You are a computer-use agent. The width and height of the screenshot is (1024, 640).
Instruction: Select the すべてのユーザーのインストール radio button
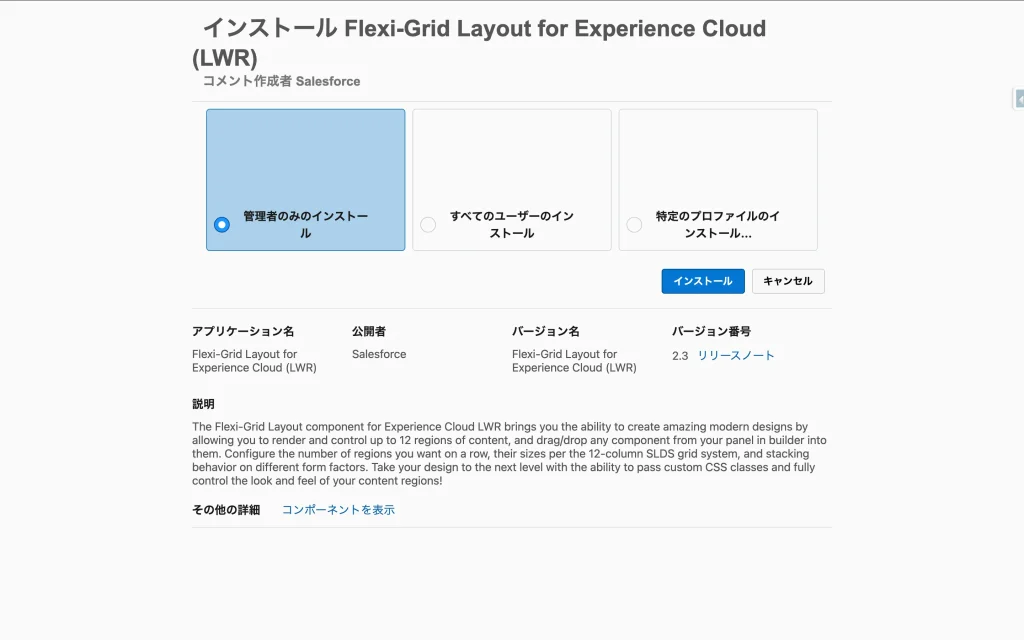428,225
